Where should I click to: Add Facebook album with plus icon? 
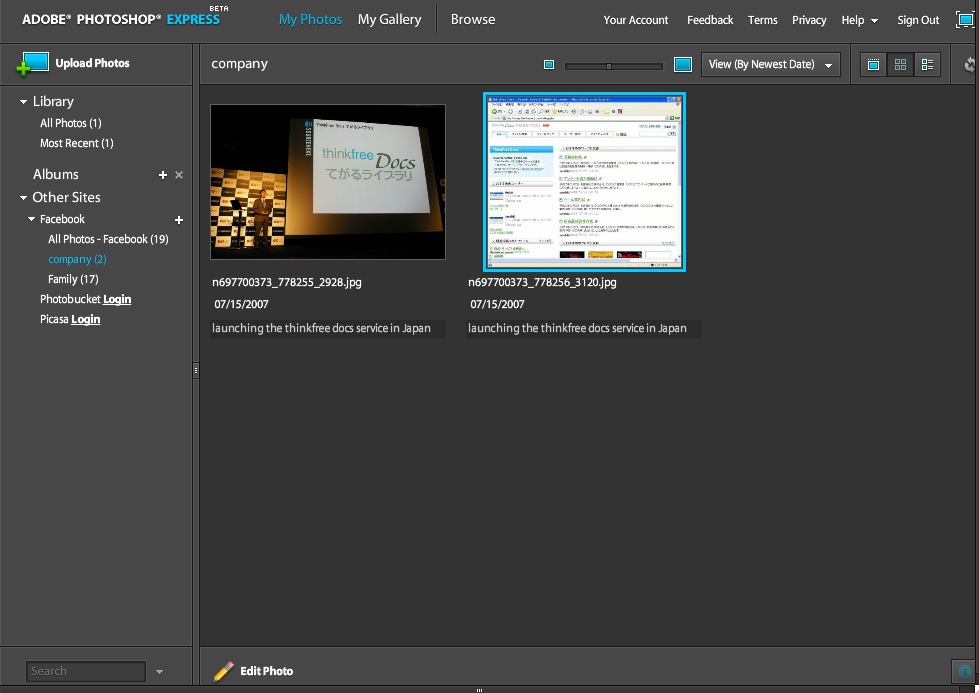pos(179,220)
